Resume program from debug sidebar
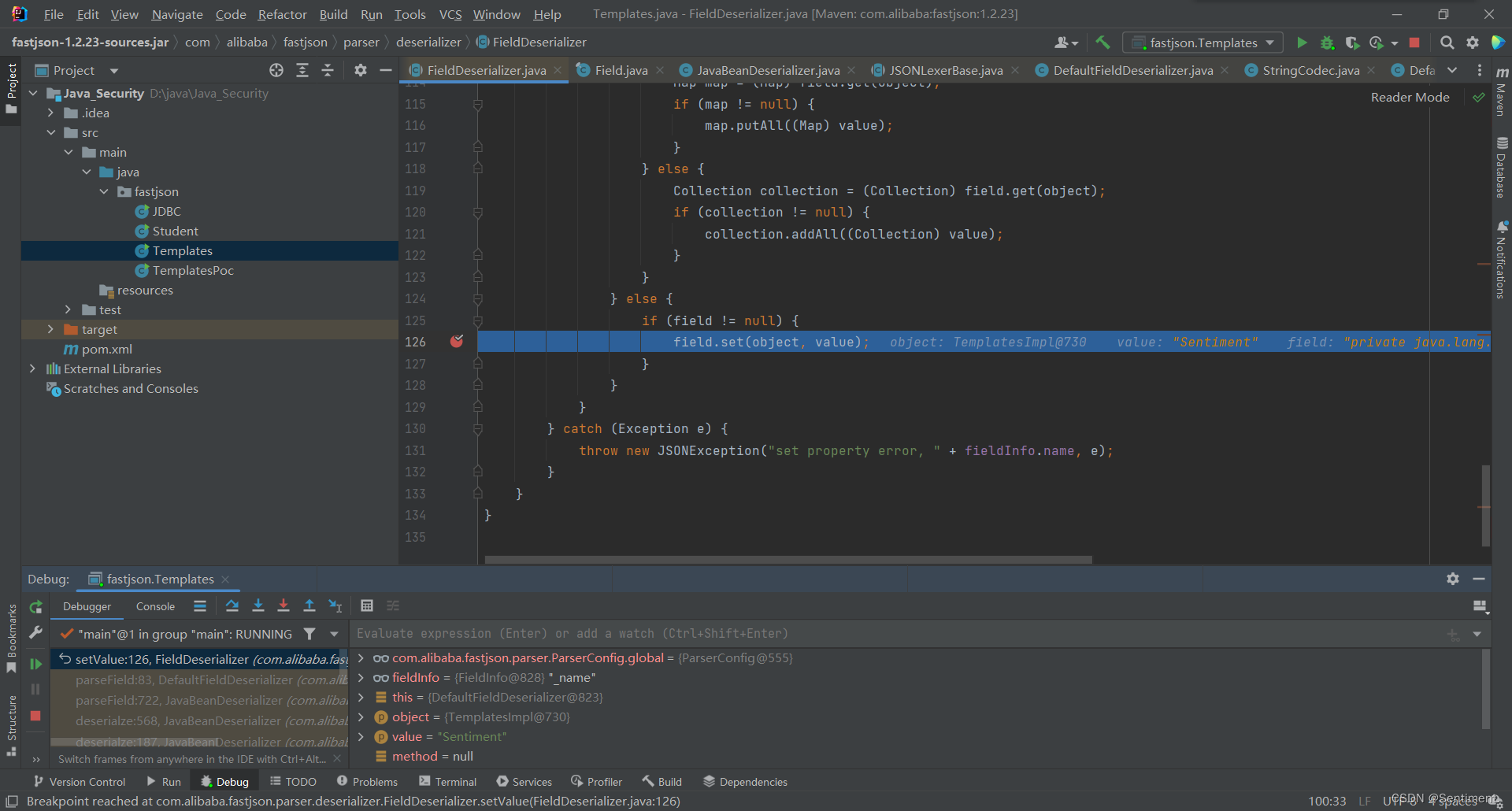 pos(35,664)
